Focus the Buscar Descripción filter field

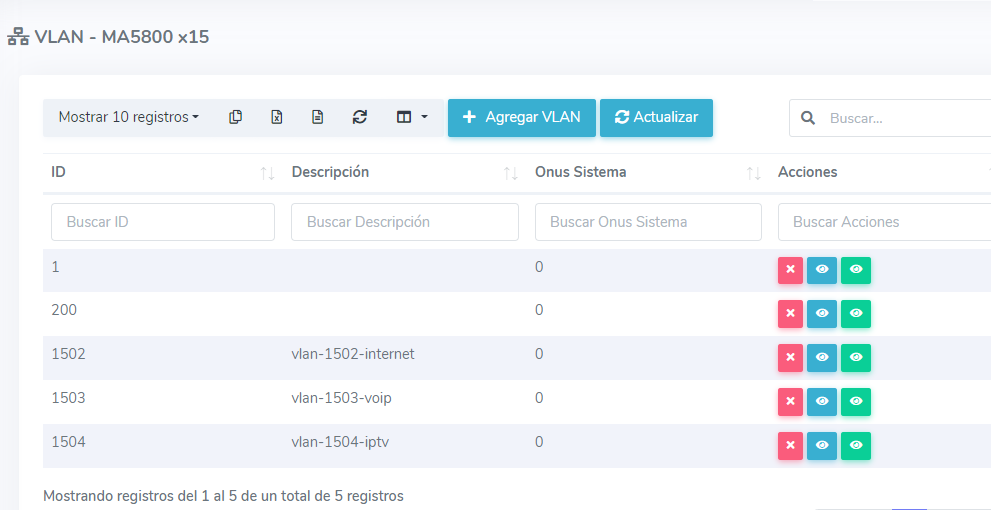point(404,222)
